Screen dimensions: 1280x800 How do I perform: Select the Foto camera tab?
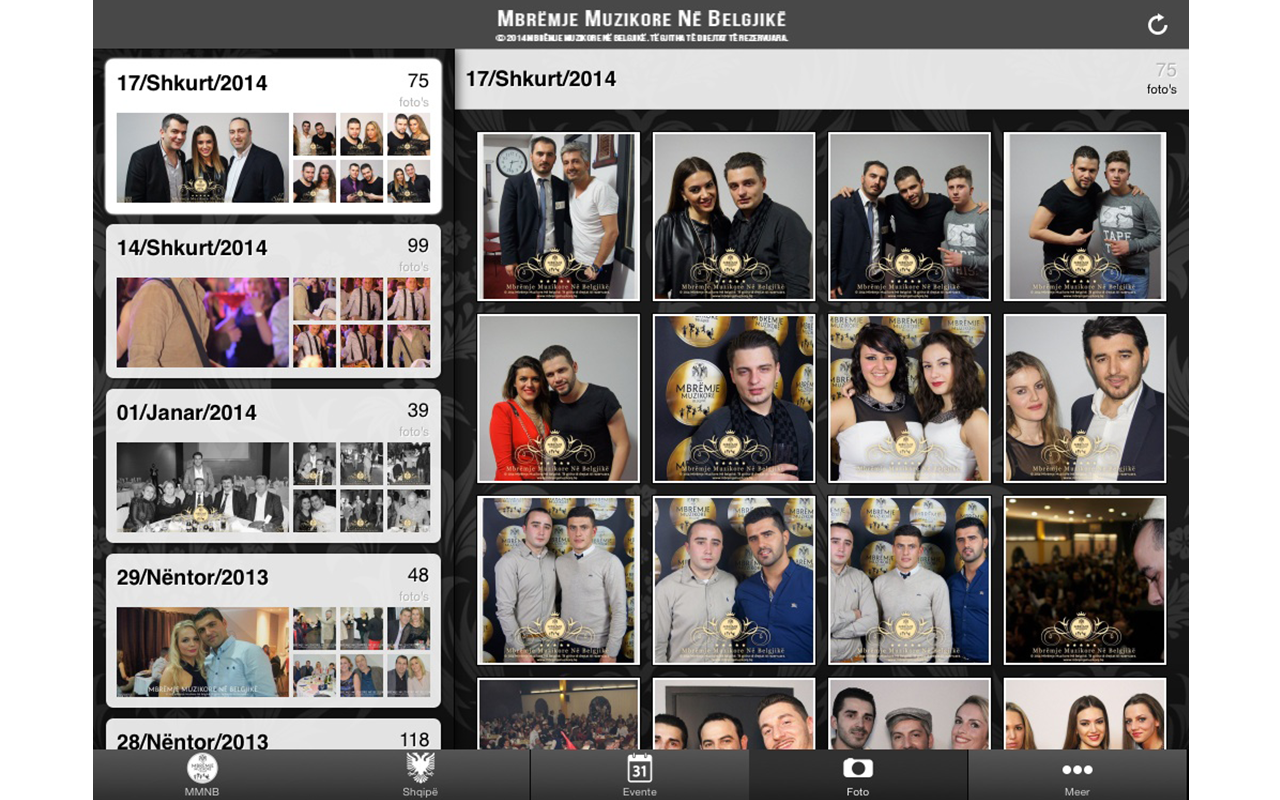click(858, 775)
